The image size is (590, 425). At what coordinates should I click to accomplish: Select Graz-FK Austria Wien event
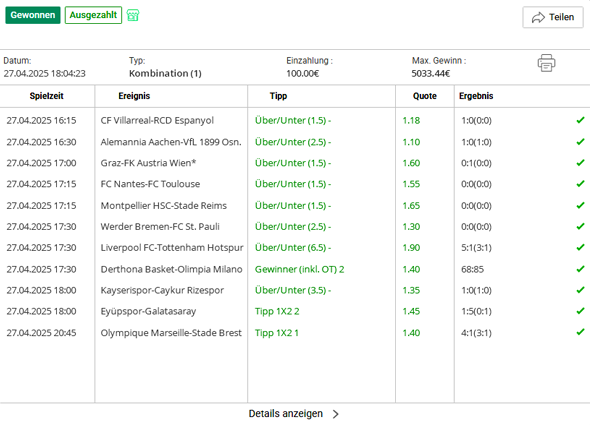pos(148,163)
